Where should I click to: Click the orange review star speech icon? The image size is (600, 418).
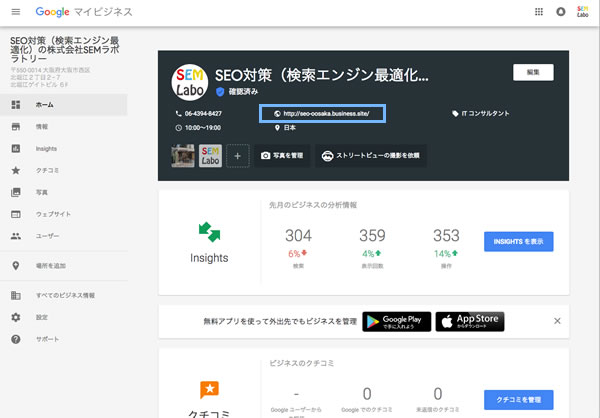(209, 390)
